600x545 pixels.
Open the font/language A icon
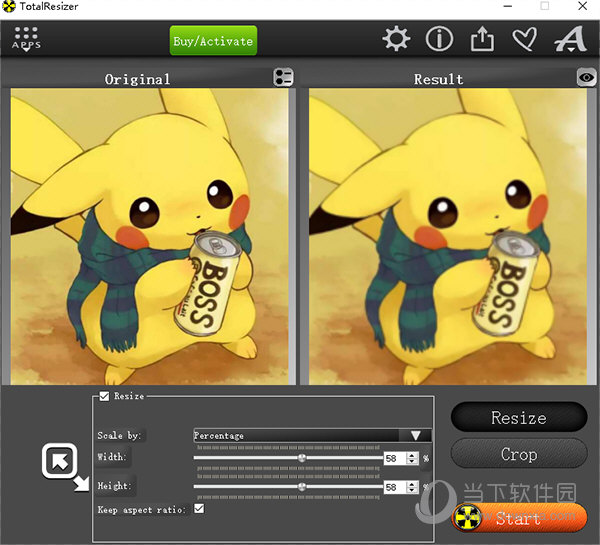tap(571, 39)
